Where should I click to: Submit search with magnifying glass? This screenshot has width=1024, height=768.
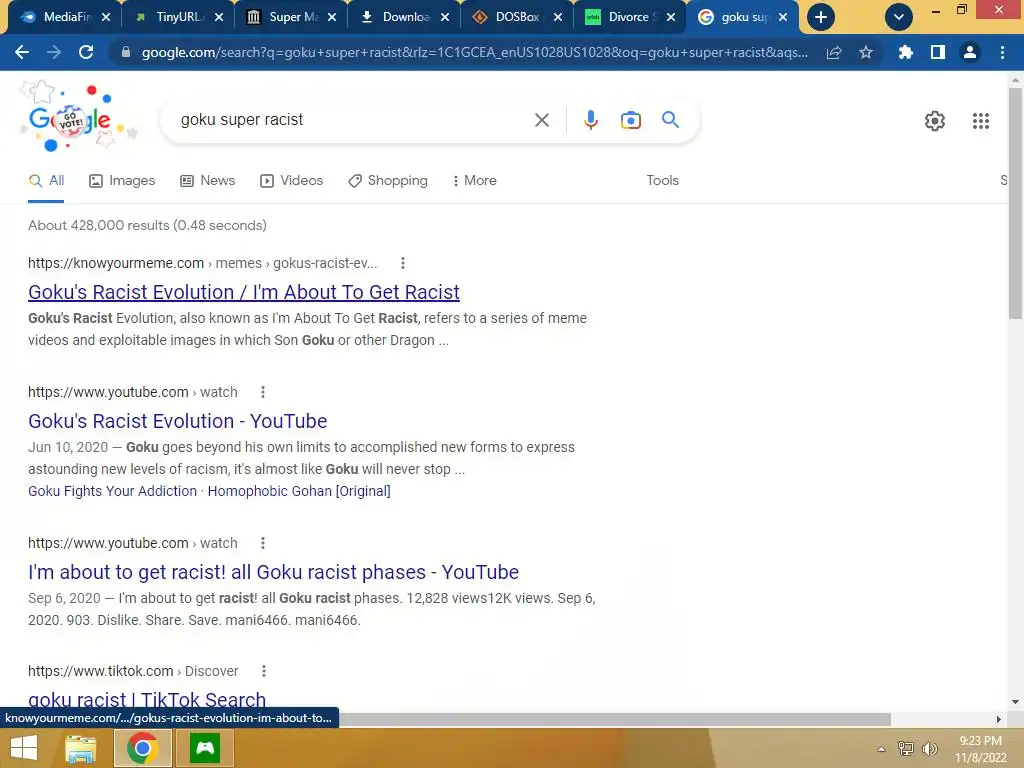click(670, 120)
